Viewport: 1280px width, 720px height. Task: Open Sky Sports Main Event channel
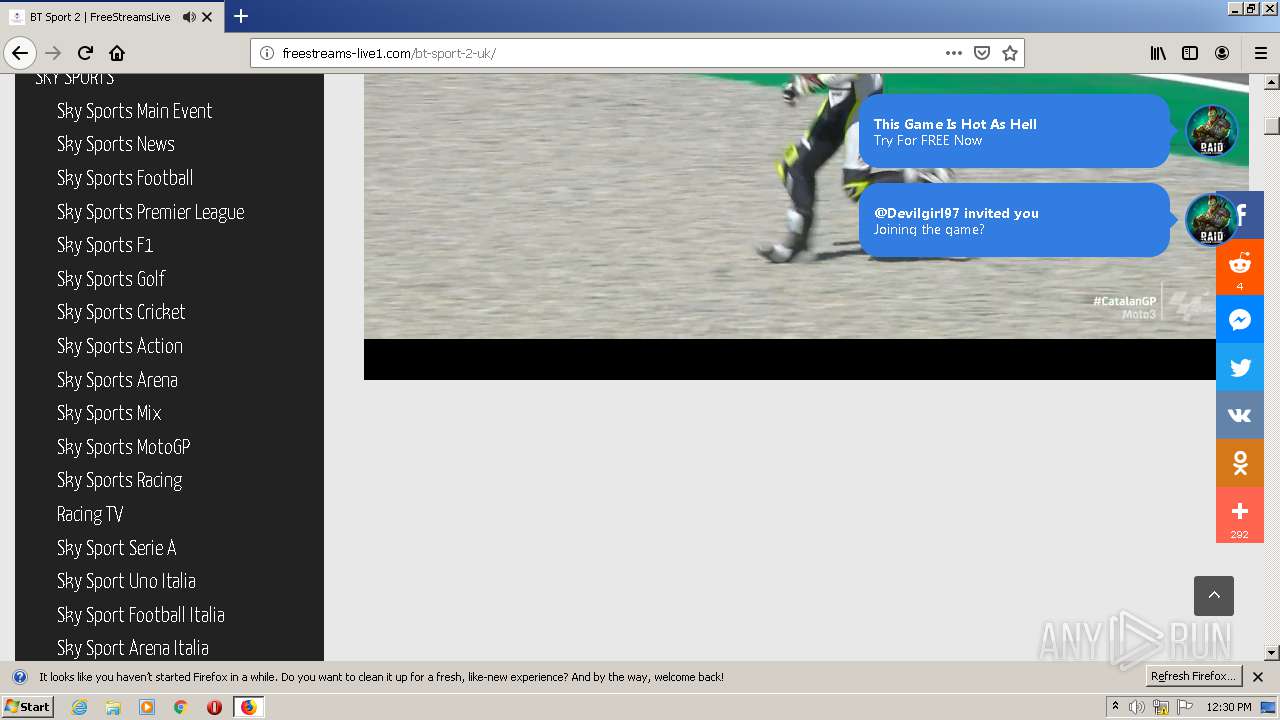click(134, 111)
